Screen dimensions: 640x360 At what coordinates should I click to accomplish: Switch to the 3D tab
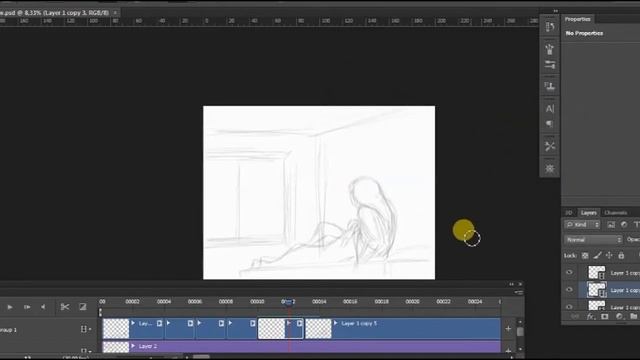point(569,213)
